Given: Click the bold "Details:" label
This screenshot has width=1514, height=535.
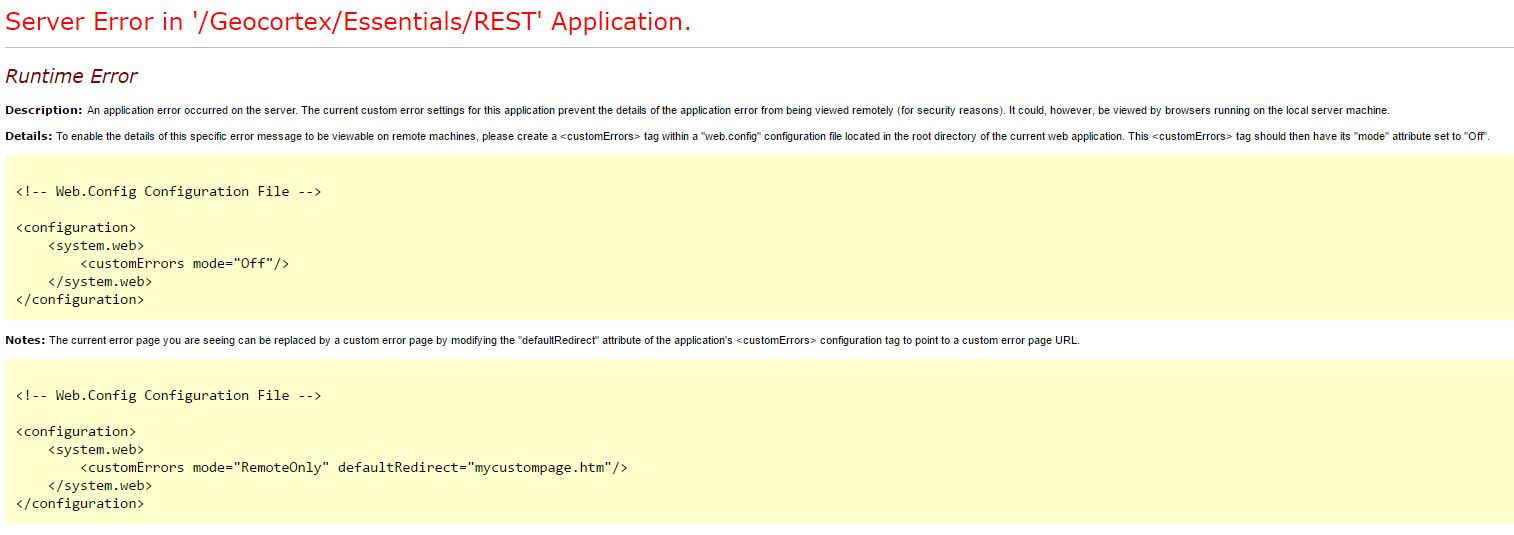Looking at the screenshot, I should click(29, 136).
